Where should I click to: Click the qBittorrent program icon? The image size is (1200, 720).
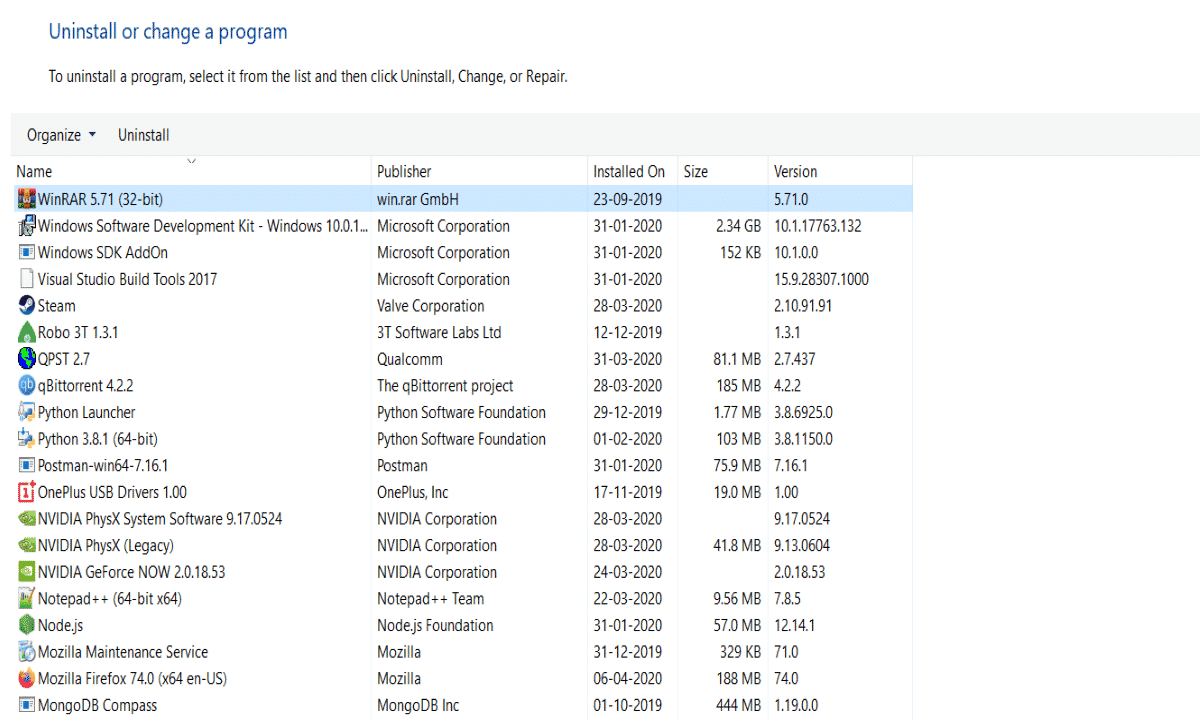point(27,386)
